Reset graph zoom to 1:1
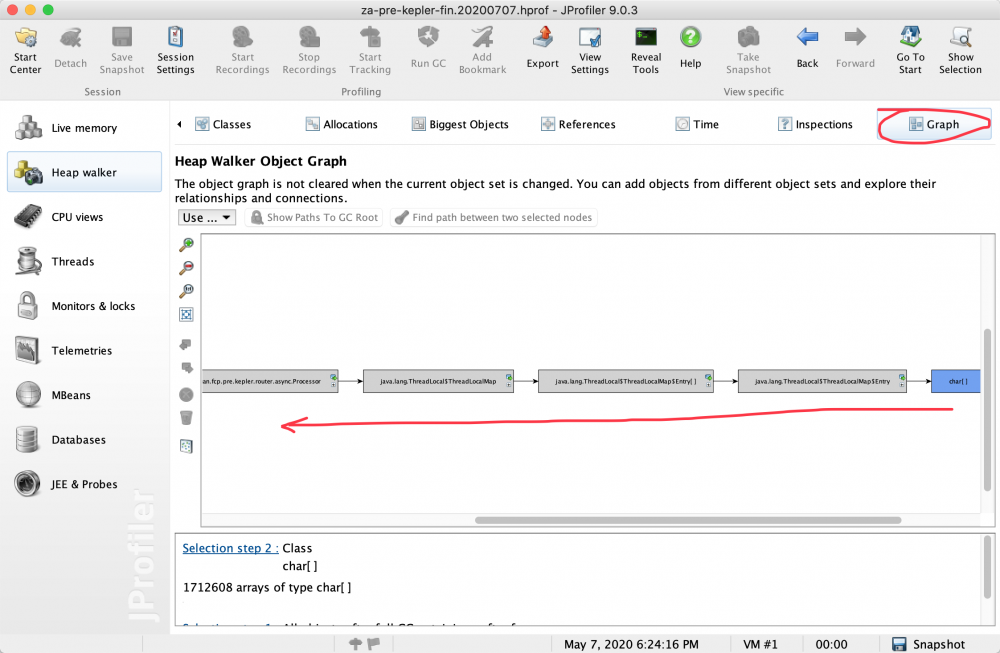 coord(186,291)
